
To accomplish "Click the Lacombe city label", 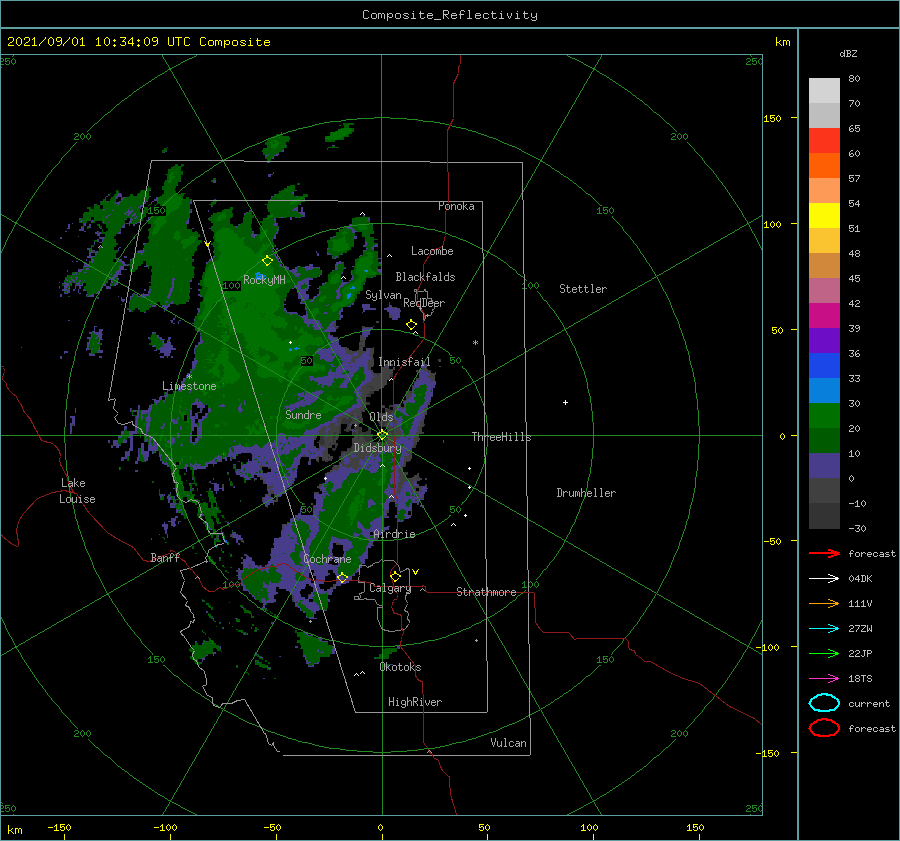I will (432, 251).
